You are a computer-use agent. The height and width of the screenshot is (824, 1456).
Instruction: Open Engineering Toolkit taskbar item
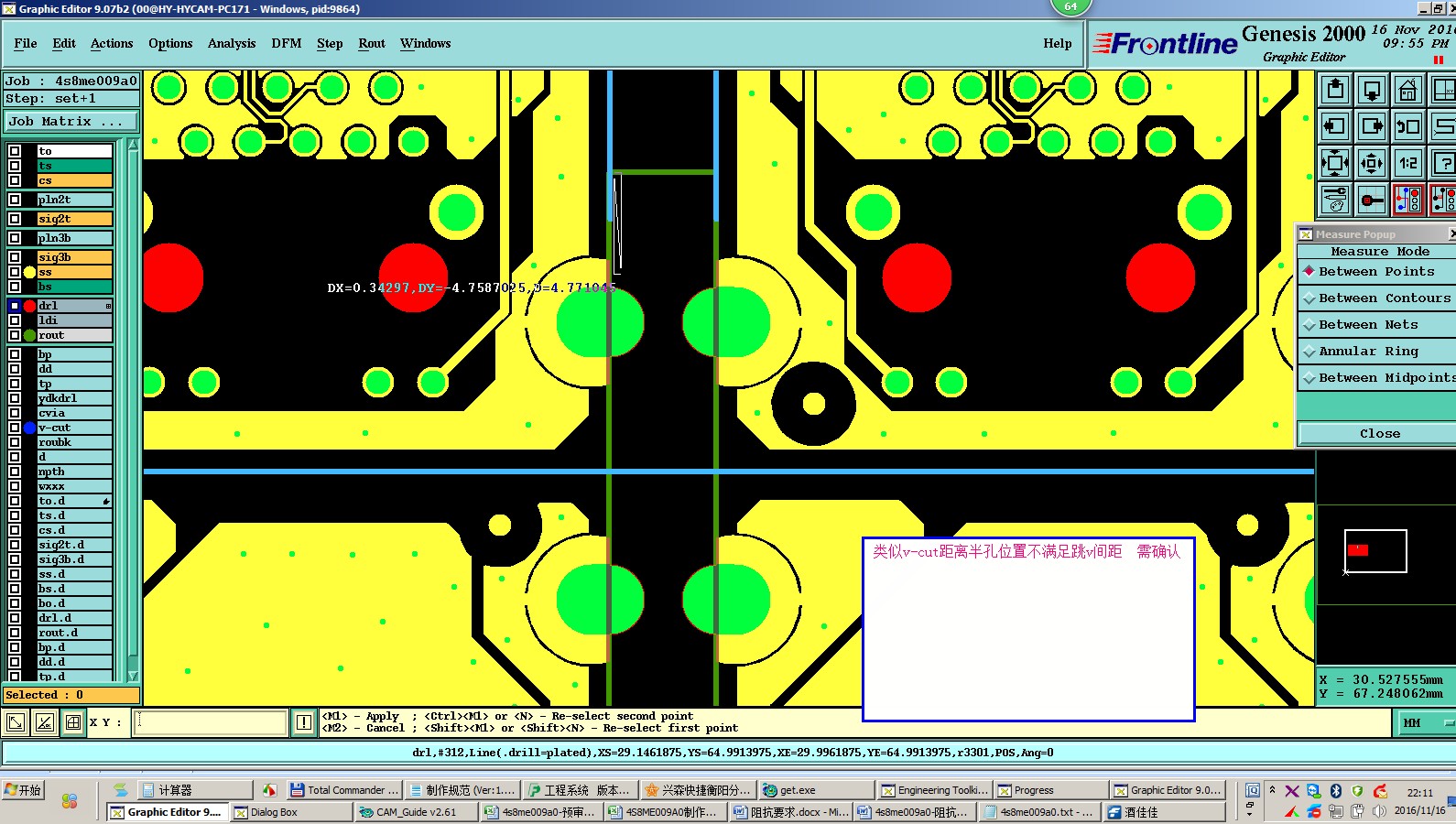click(x=935, y=790)
